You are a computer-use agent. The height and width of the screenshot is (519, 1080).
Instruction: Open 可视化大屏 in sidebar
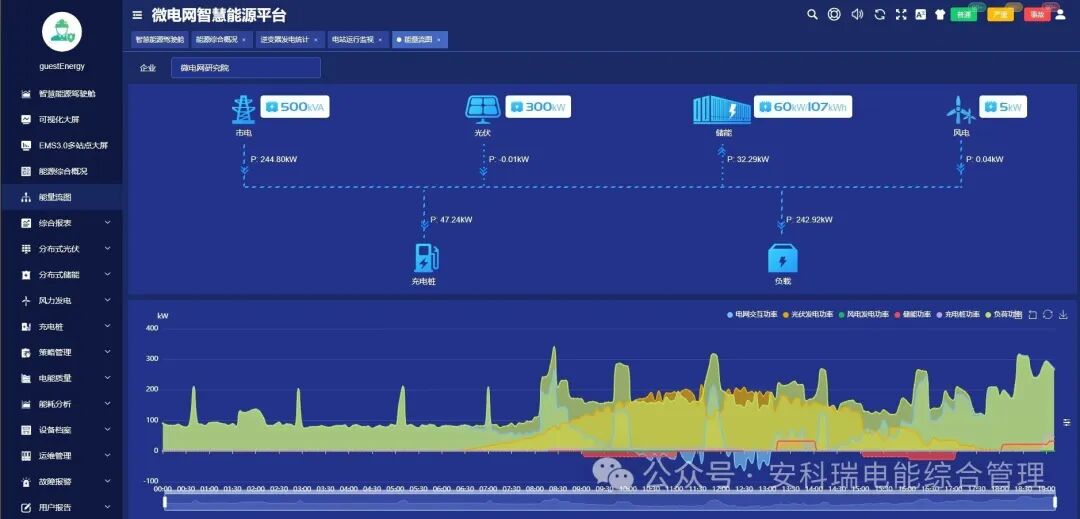pyautogui.click(x=62, y=120)
